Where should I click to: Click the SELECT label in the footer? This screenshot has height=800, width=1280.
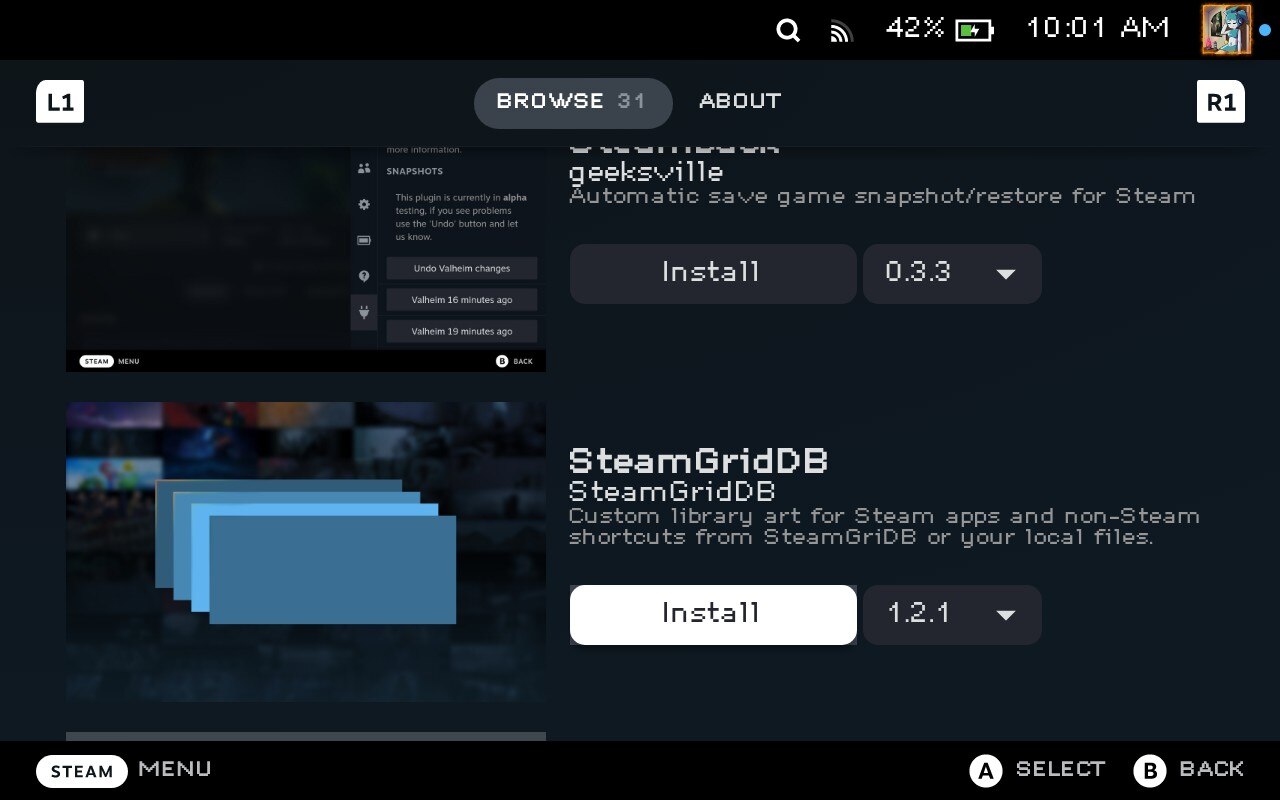click(x=1060, y=769)
